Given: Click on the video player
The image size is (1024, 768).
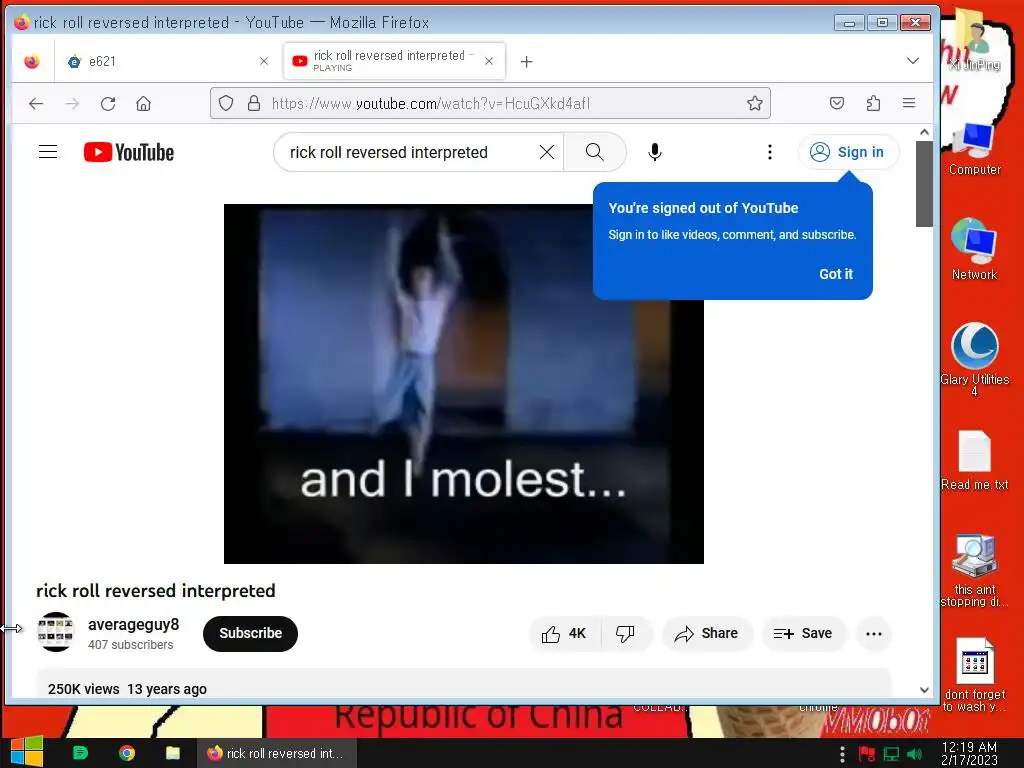Looking at the screenshot, I should 464,384.
